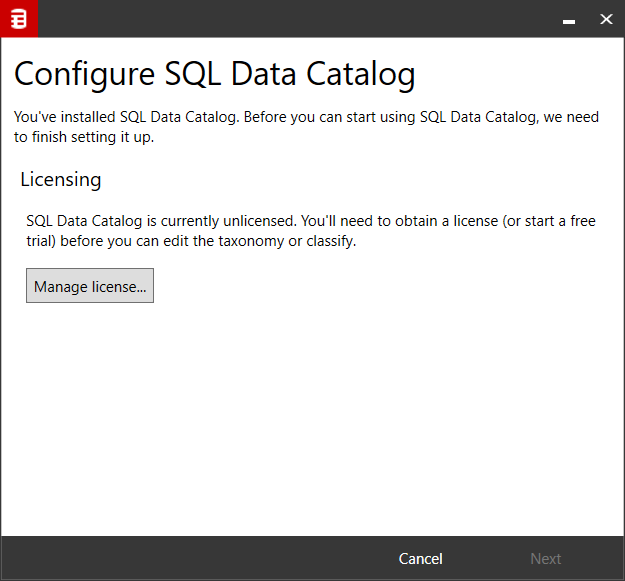
Task: Click the red Redgate logo icon
Action: [18, 18]
